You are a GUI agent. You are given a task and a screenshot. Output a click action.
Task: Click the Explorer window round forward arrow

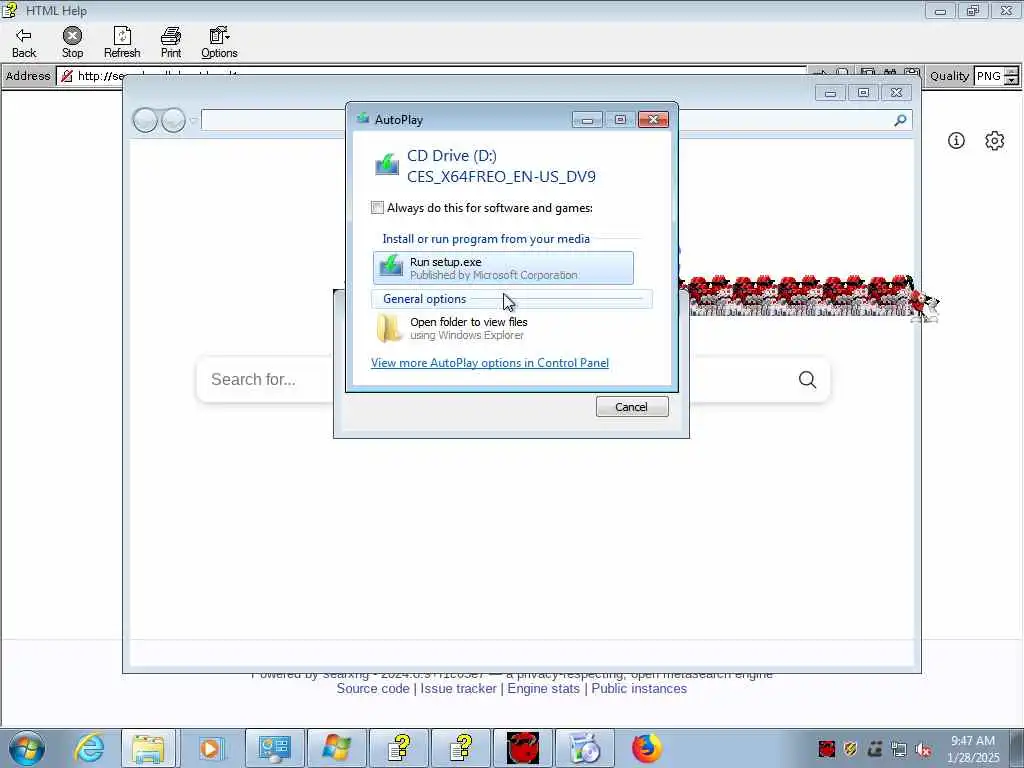tap(173, 120)
